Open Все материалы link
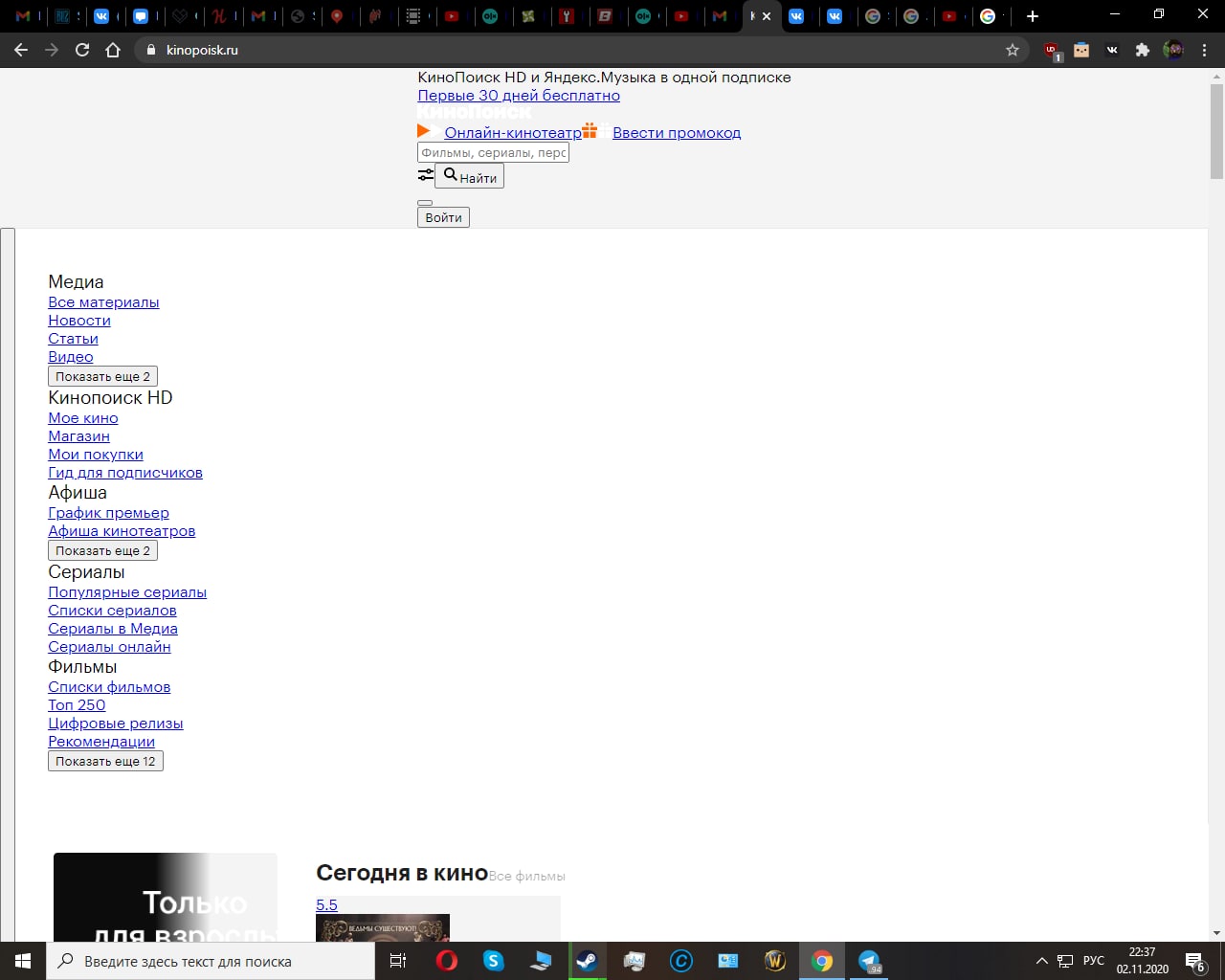Image resolution: width=1225 pixels, height=980 pixels. pos(103,302)
